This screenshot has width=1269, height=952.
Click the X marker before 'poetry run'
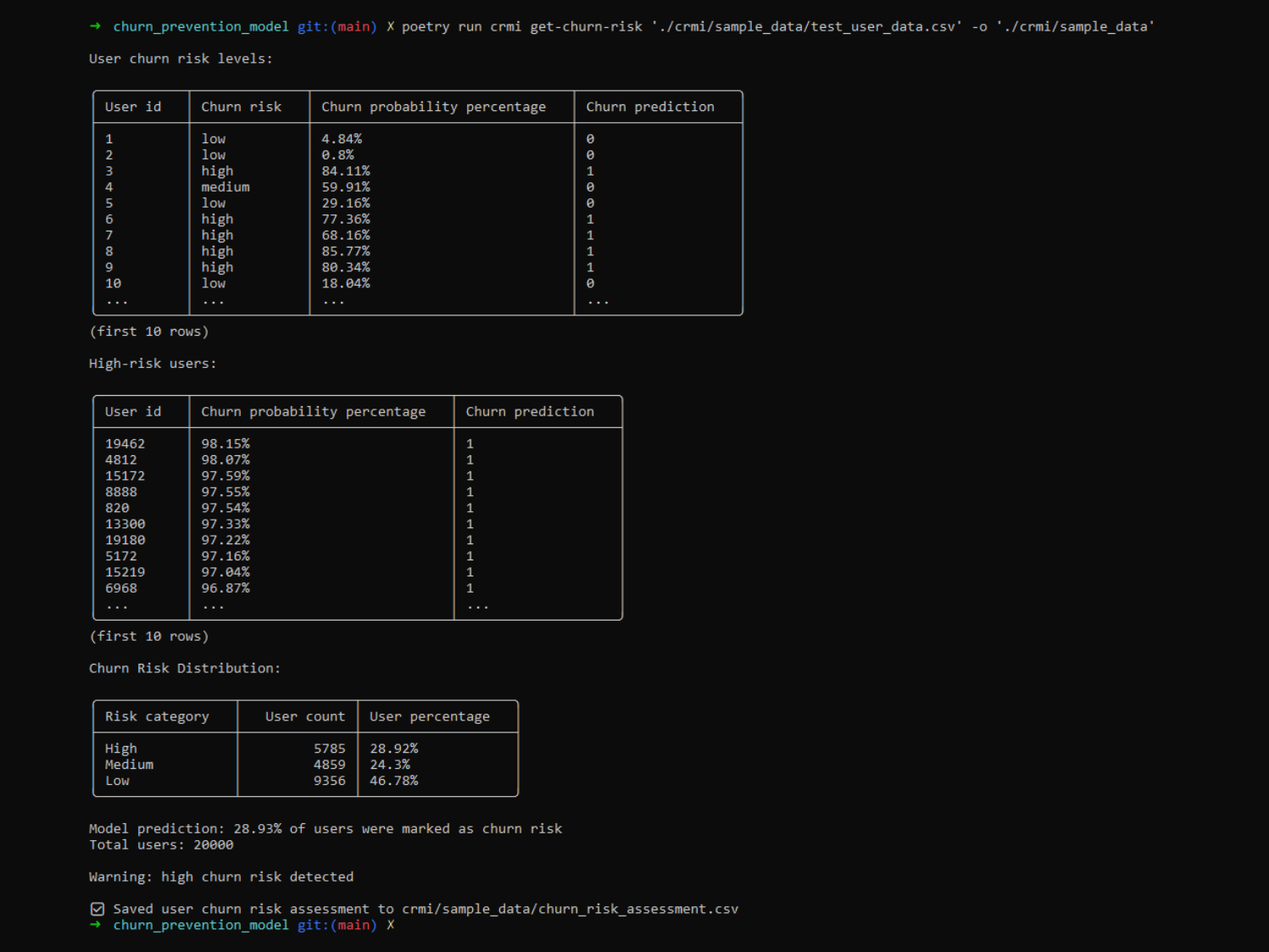pyautogui.click(x=390, y=26)
